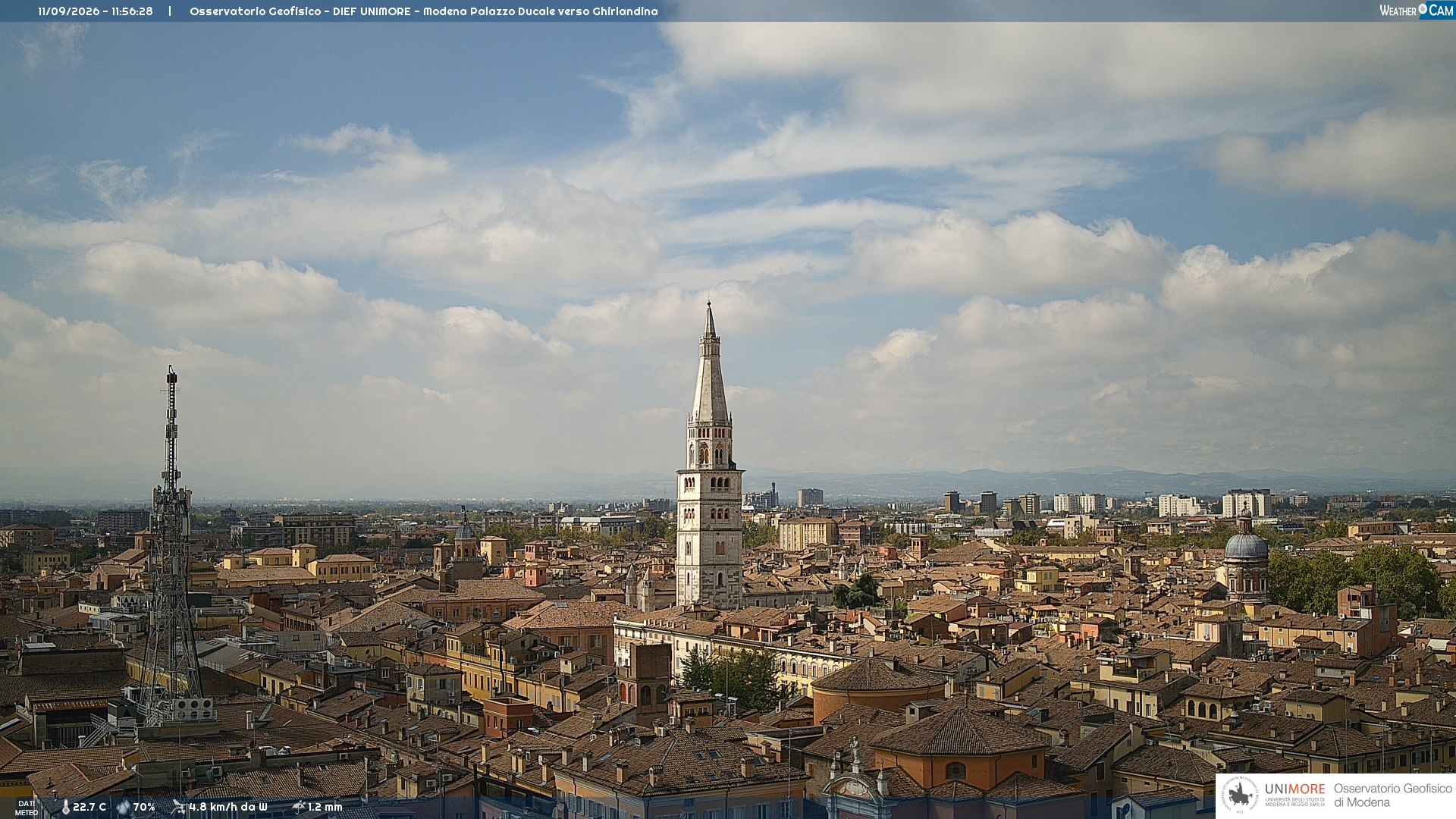Click the 1.2 mm rainfall value

(325, 808)
